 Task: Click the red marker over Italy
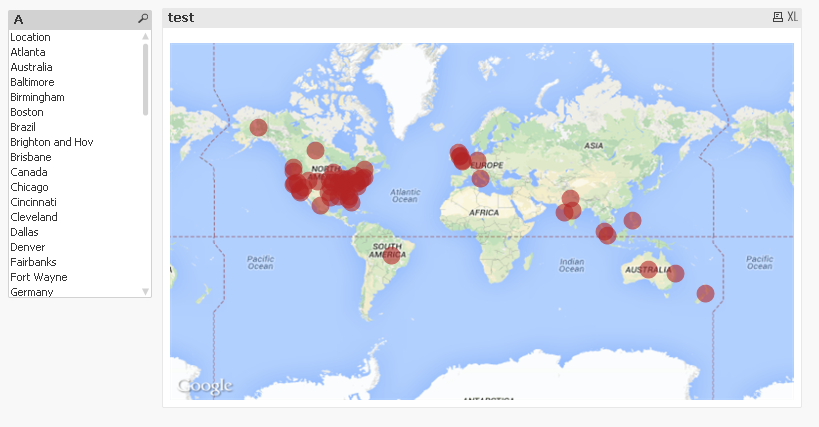480,179
